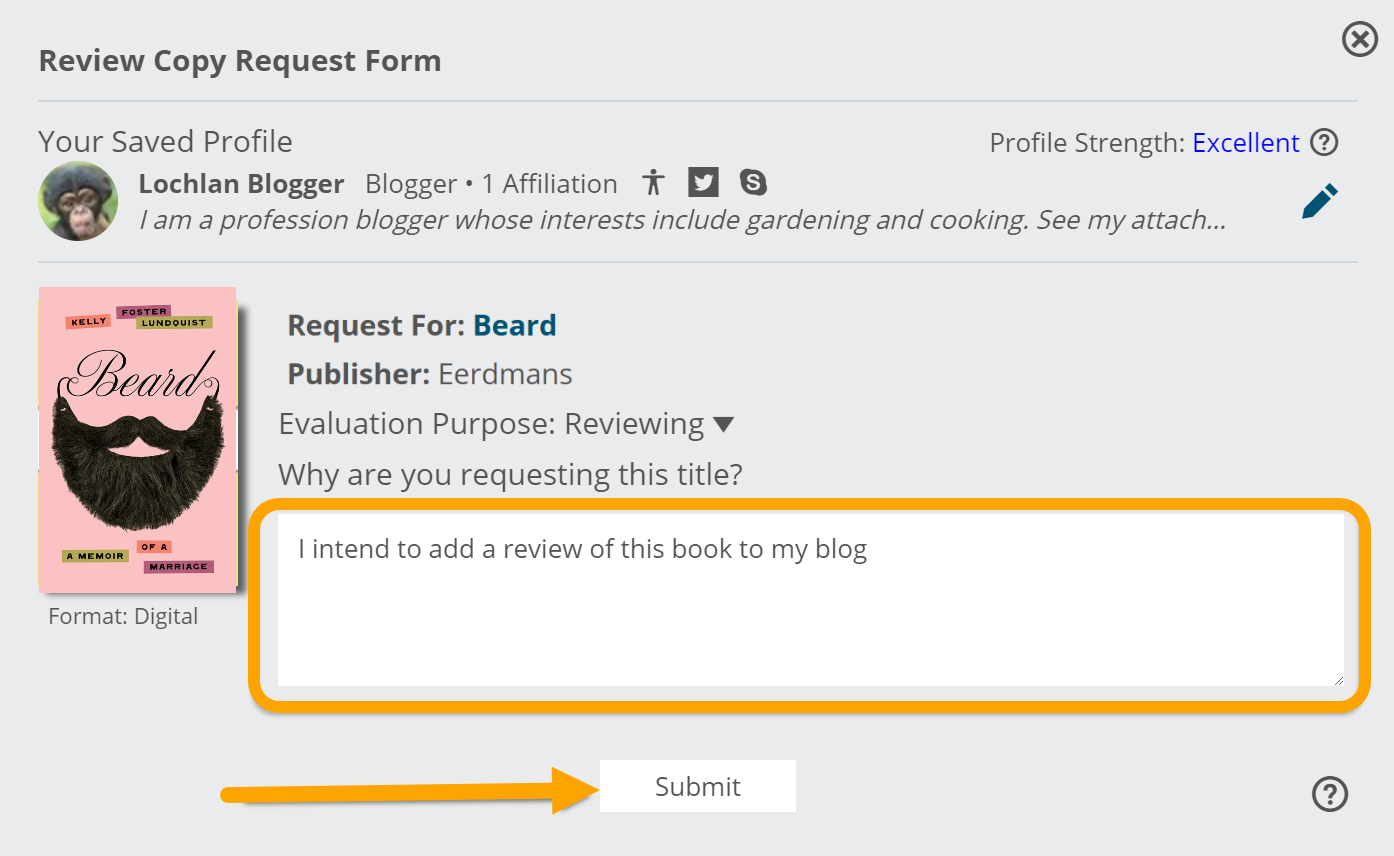Viewport: 1394px width, 856px height.
Task: View the chimpanzee profile avatar
Action: click(78, 201)
